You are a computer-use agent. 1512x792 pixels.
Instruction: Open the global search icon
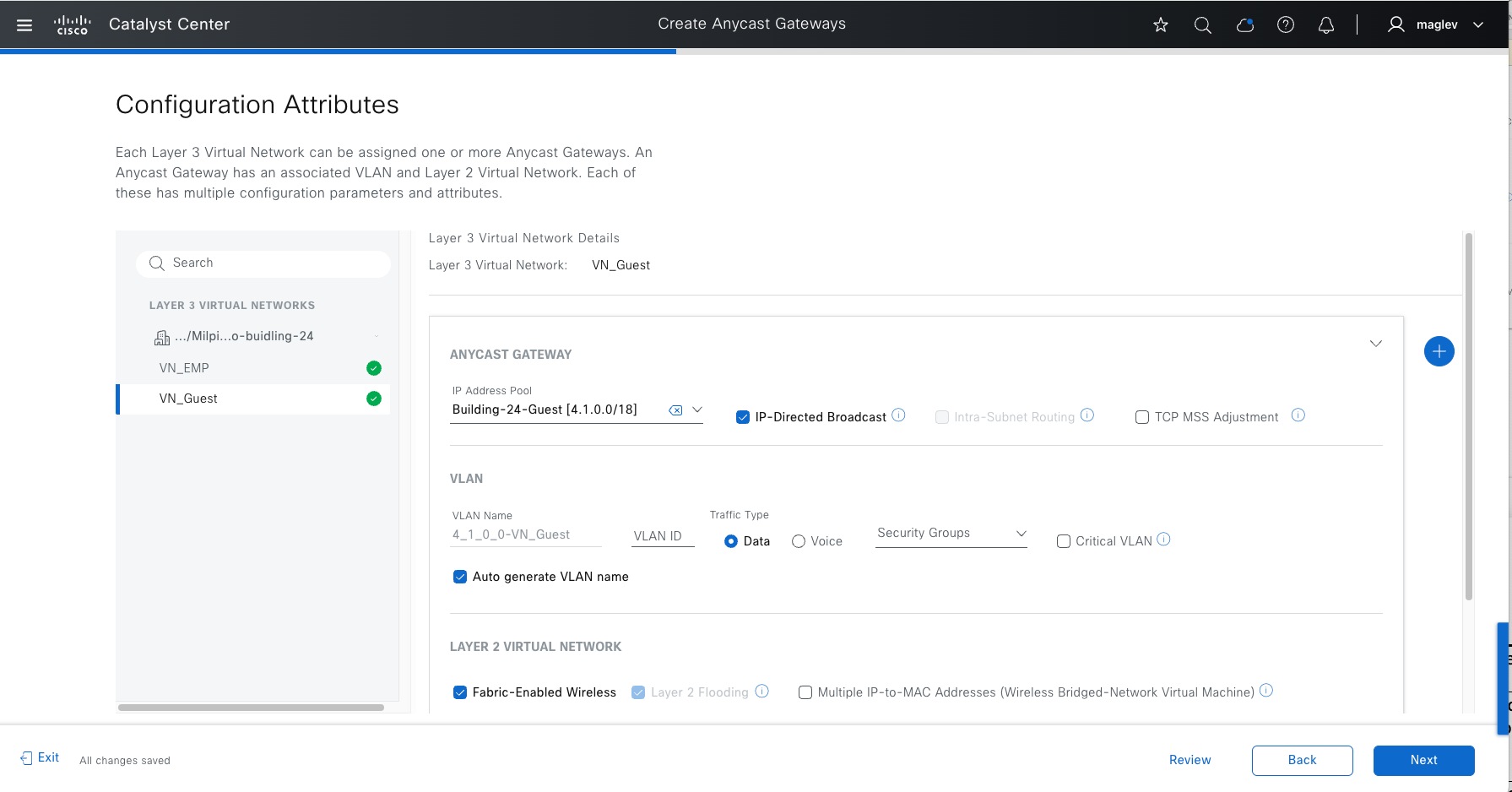1203,25
